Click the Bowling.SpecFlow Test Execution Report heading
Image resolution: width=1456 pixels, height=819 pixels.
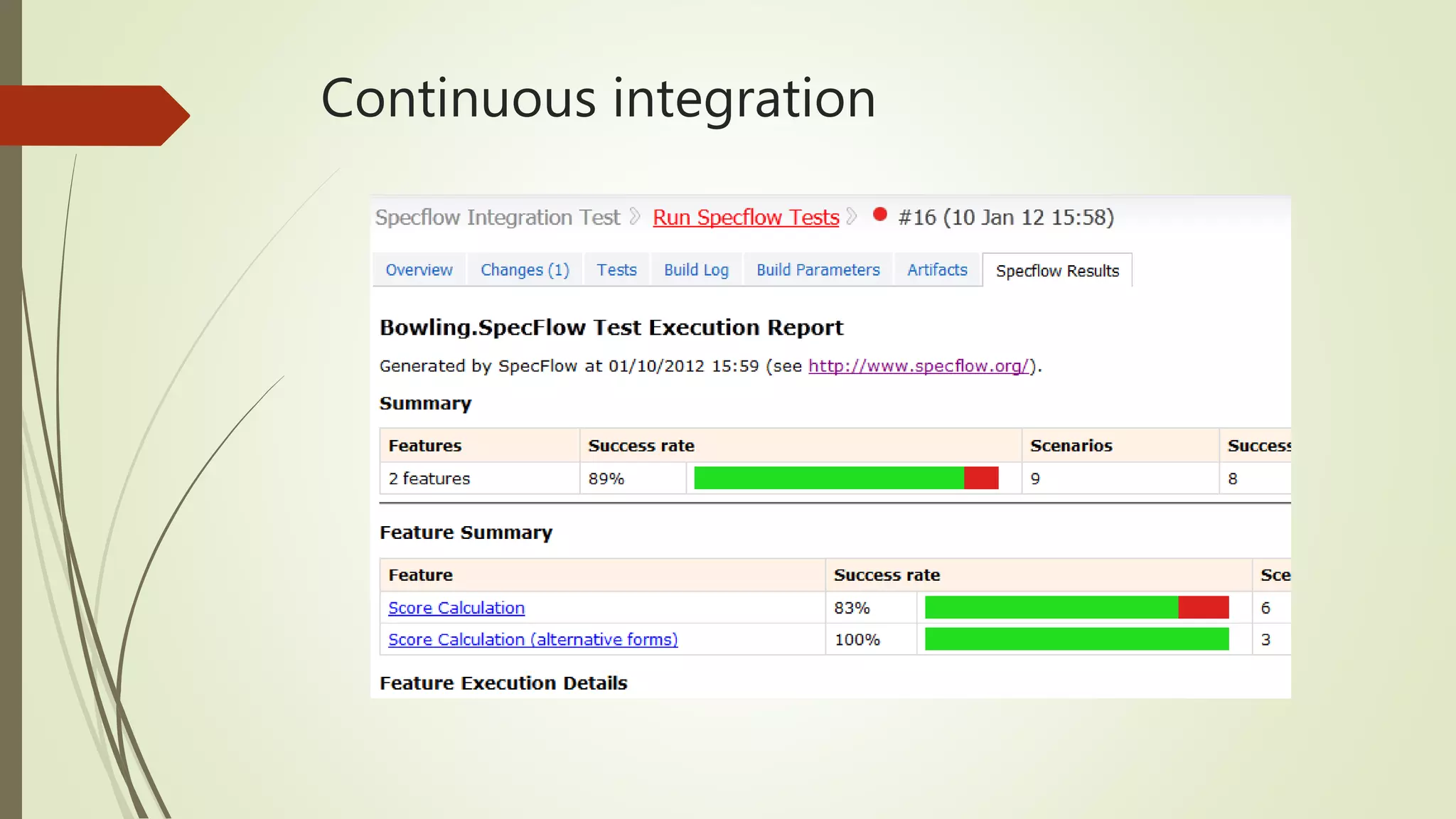(x=611, y=328)
